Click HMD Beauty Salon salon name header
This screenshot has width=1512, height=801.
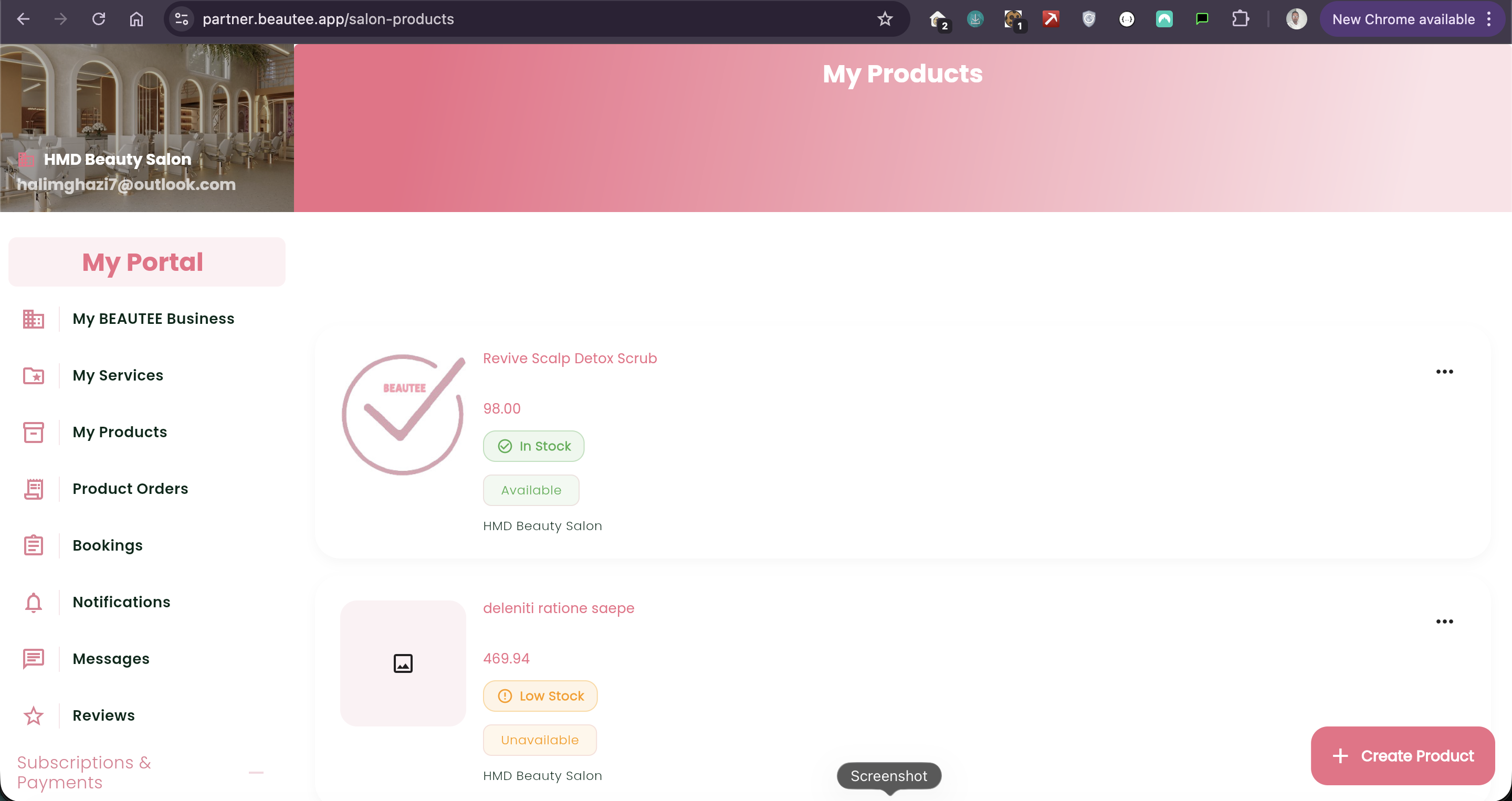tap(118, 159)
